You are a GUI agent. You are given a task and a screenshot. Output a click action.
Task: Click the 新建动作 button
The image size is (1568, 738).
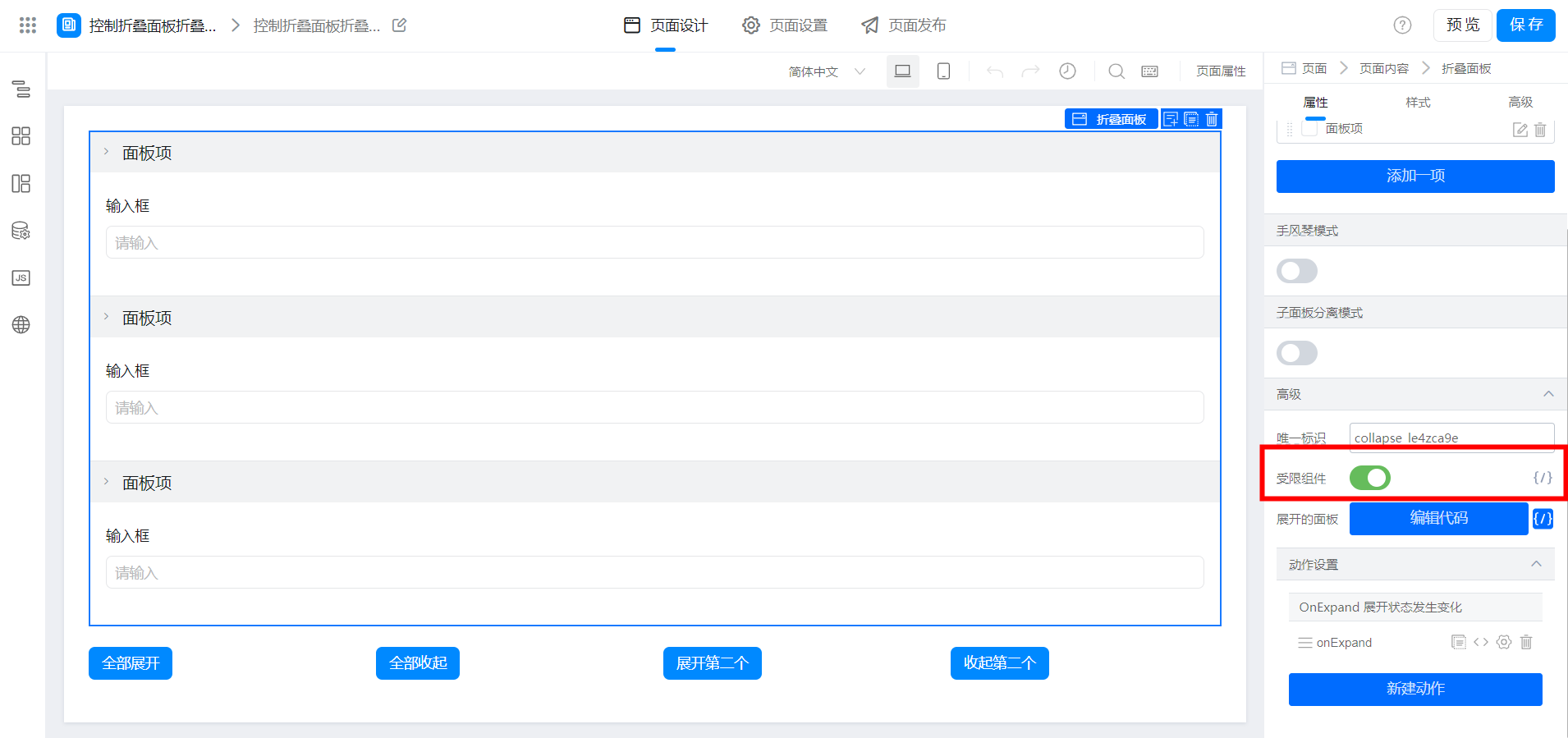coord(1415,690)
